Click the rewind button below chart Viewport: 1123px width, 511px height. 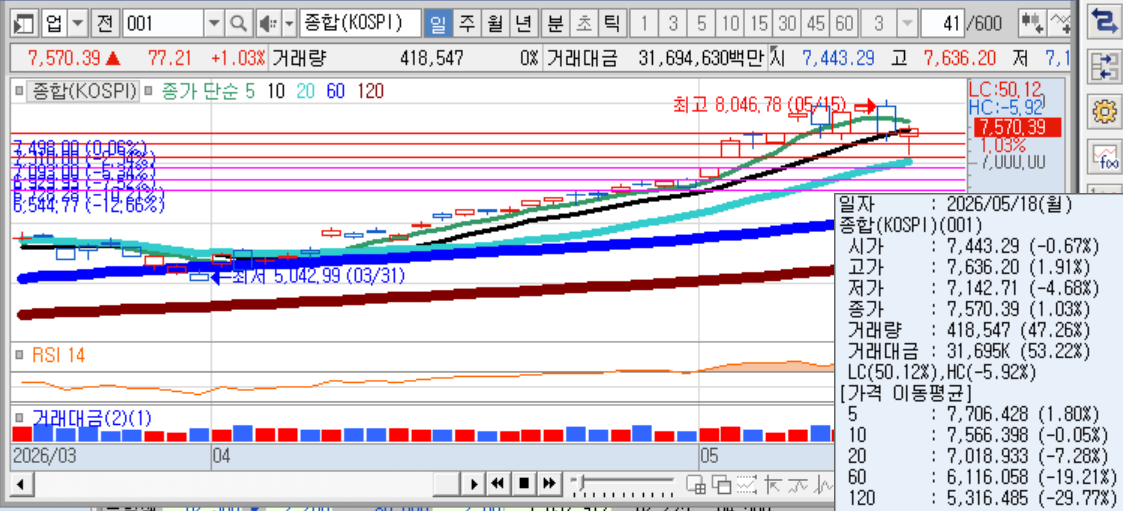tap(498, 484)
